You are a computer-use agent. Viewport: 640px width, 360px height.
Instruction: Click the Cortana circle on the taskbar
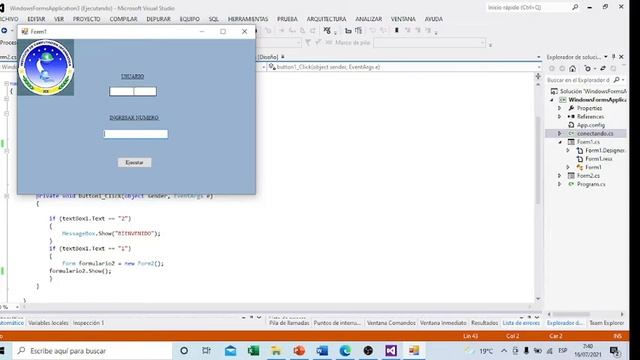point(184,351)
